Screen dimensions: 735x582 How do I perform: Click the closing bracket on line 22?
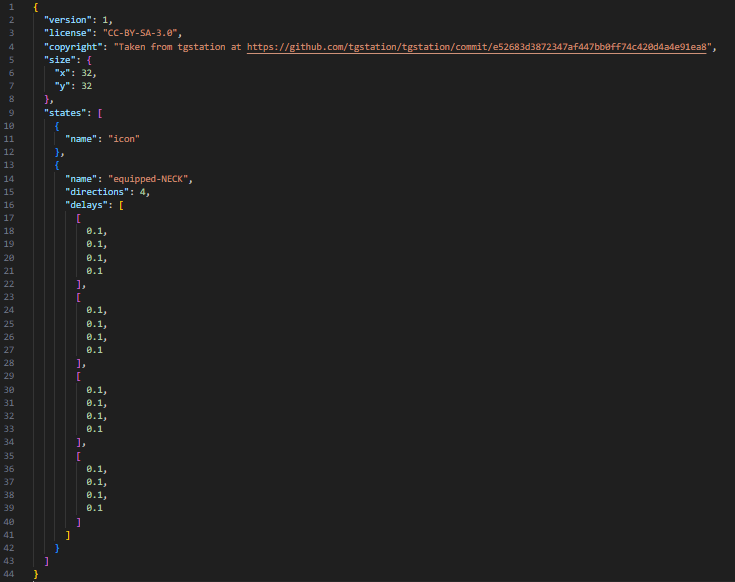(x=79, y=284)
